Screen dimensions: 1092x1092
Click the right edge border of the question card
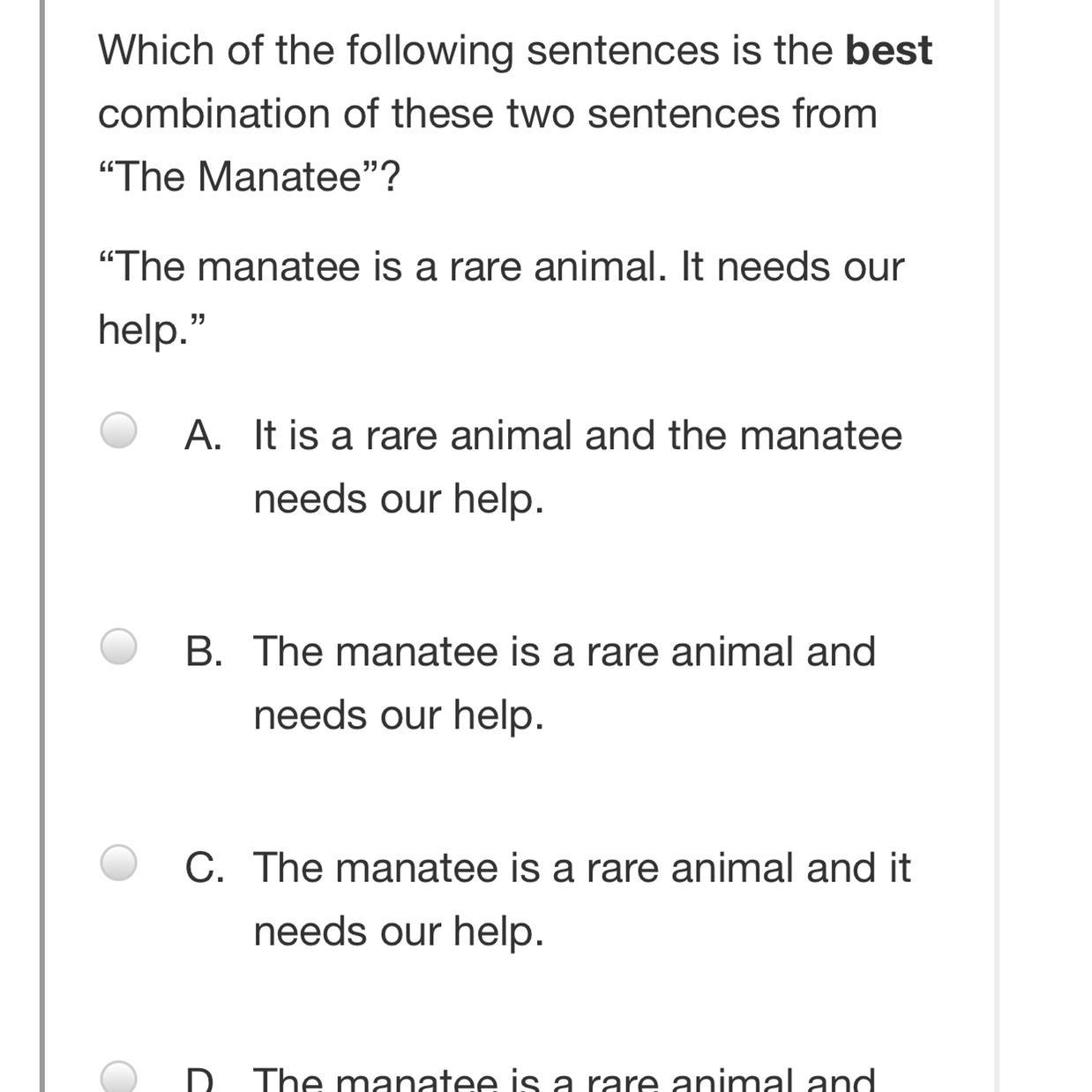coord(998,546)
